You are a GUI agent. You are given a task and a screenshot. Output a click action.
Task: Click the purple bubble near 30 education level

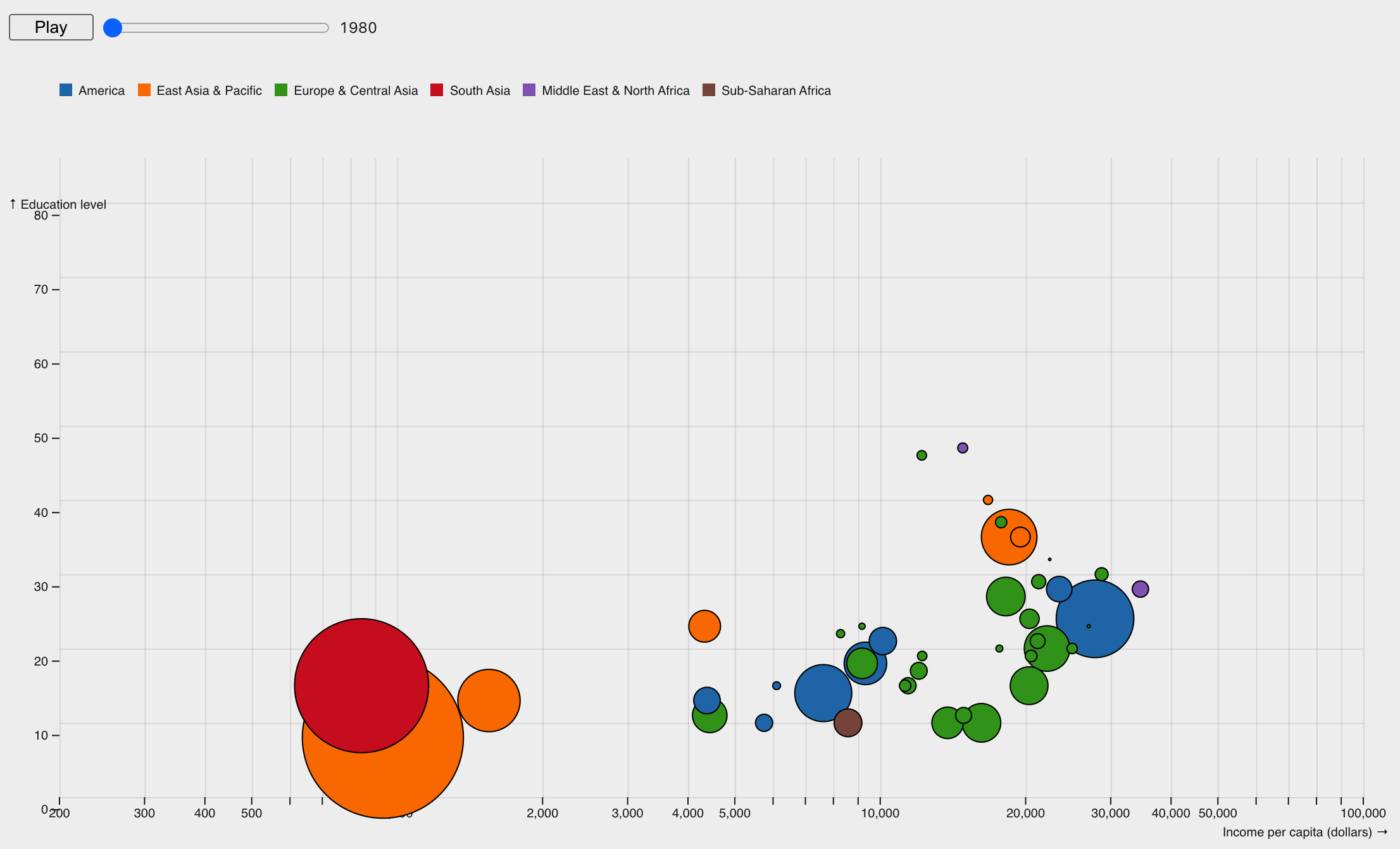coord(1140,589)
